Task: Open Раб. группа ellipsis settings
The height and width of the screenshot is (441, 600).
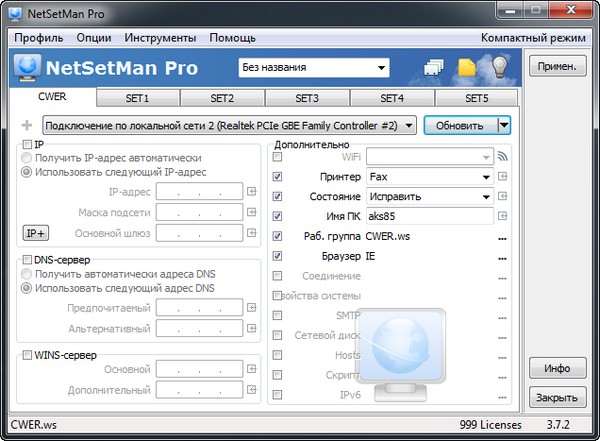Action: 502,239
